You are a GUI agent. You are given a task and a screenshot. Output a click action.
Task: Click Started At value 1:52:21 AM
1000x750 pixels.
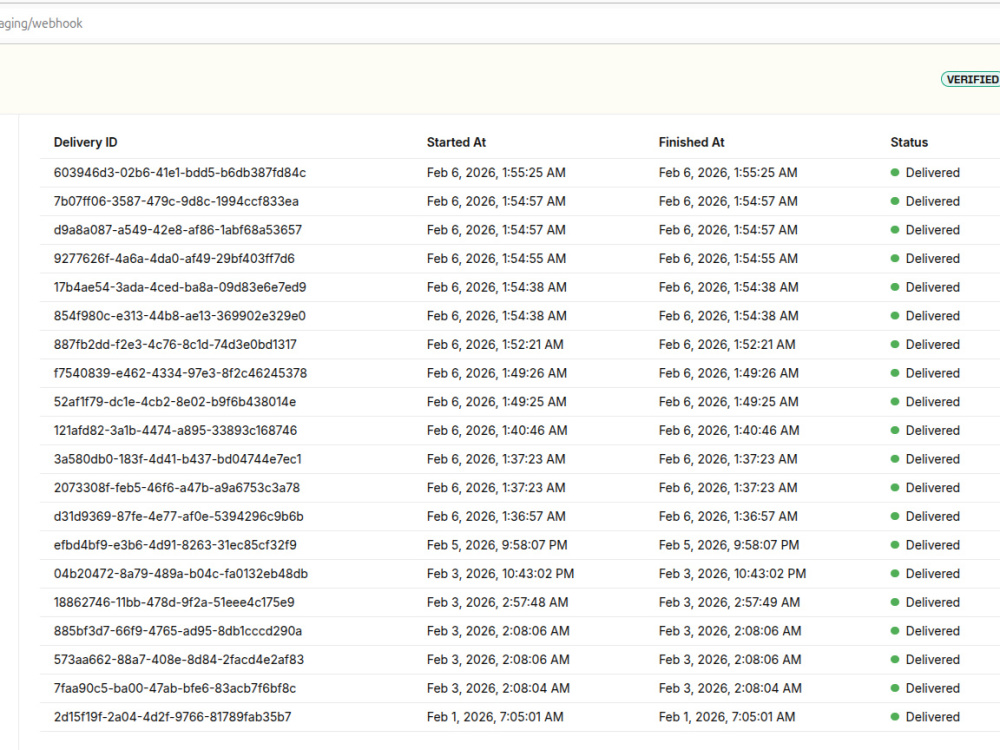[496, 345]
